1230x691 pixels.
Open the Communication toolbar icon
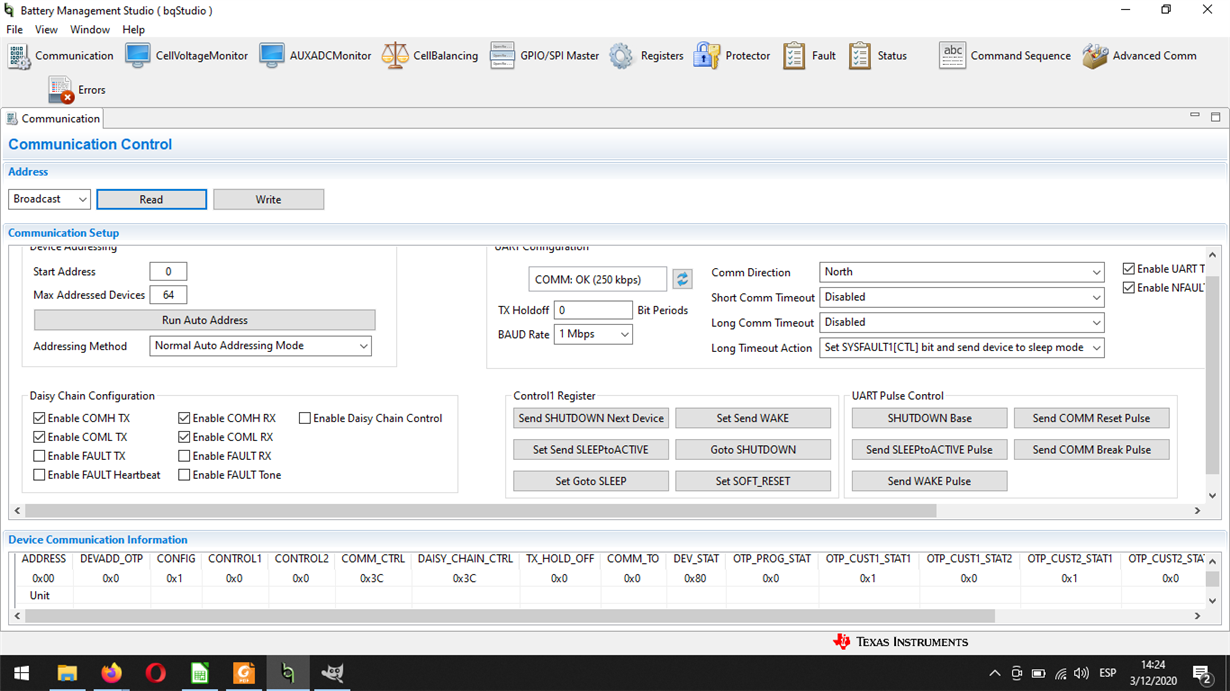[x=20, y=56]
